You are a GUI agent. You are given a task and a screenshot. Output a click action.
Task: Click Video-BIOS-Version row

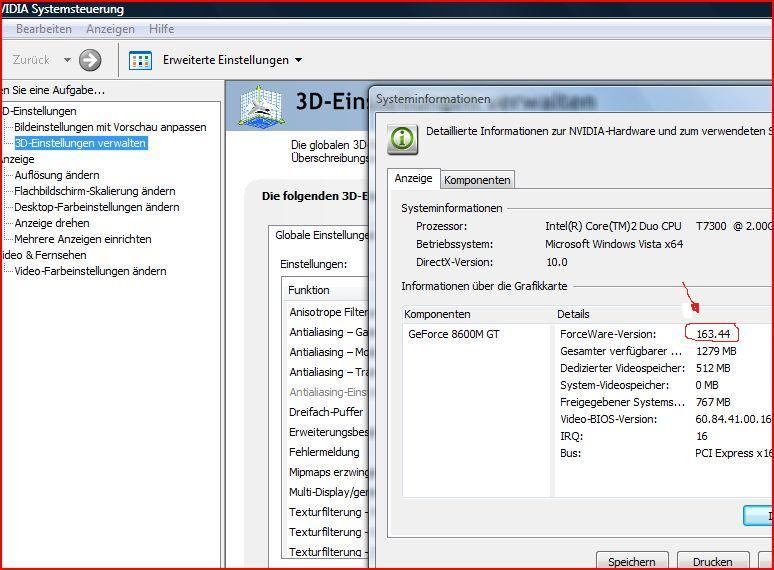664,419
